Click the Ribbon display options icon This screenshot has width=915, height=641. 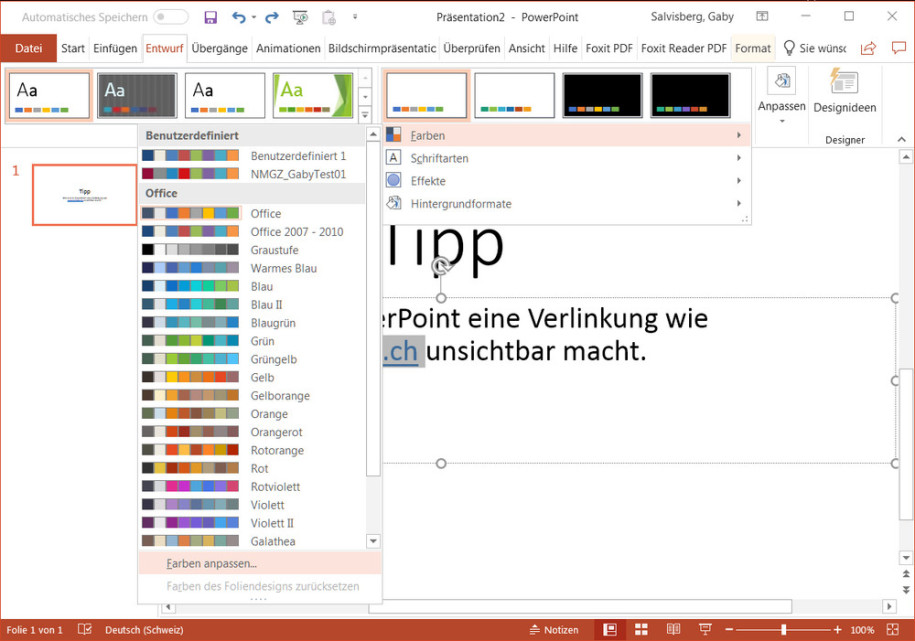tap(762, 16)
